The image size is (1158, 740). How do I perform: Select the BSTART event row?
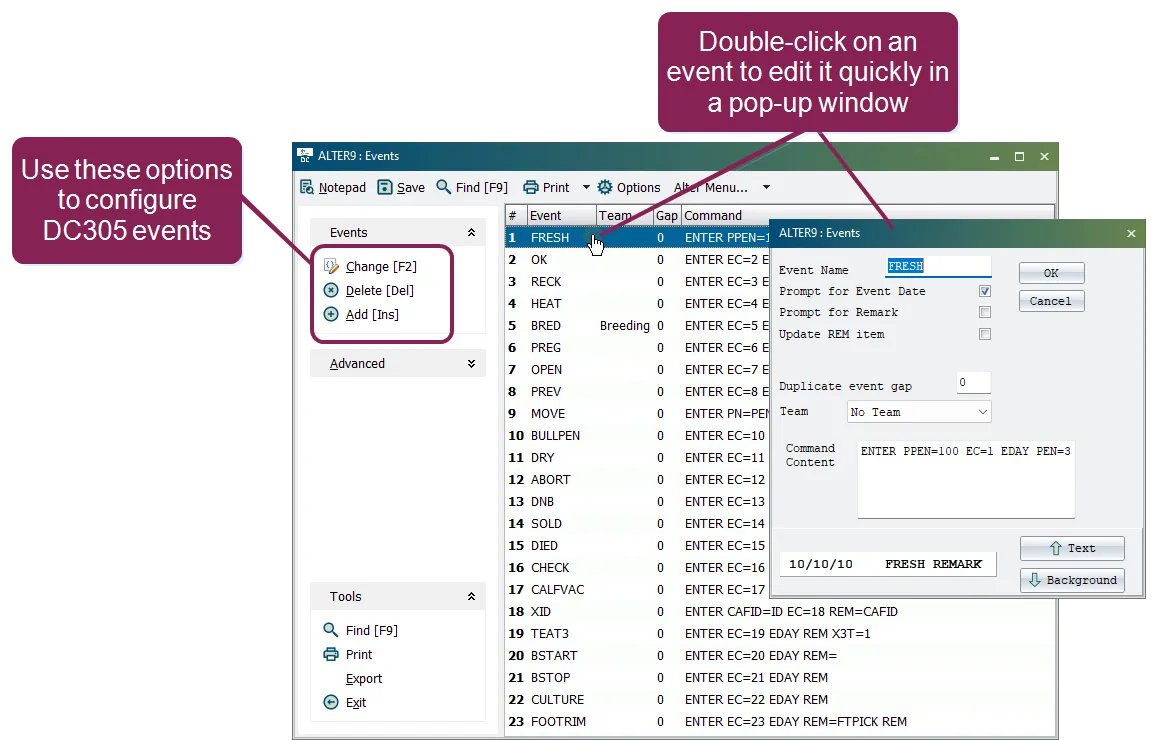(779, 656)
